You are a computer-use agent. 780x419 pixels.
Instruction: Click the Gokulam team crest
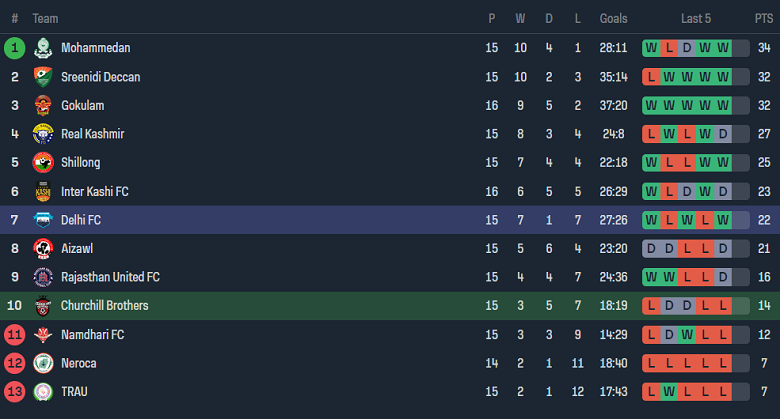point(43,105)
